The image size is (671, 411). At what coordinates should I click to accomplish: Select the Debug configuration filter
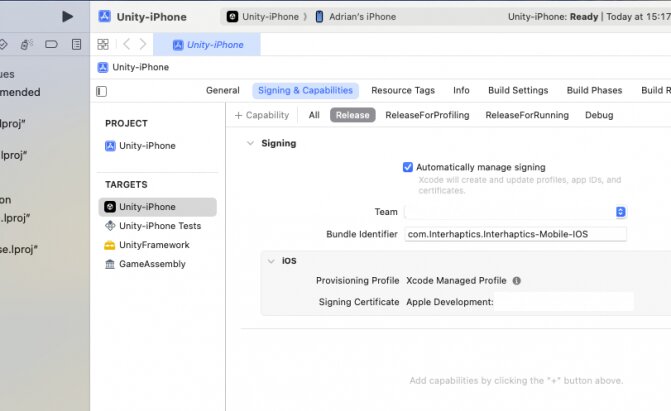[599, 115]
